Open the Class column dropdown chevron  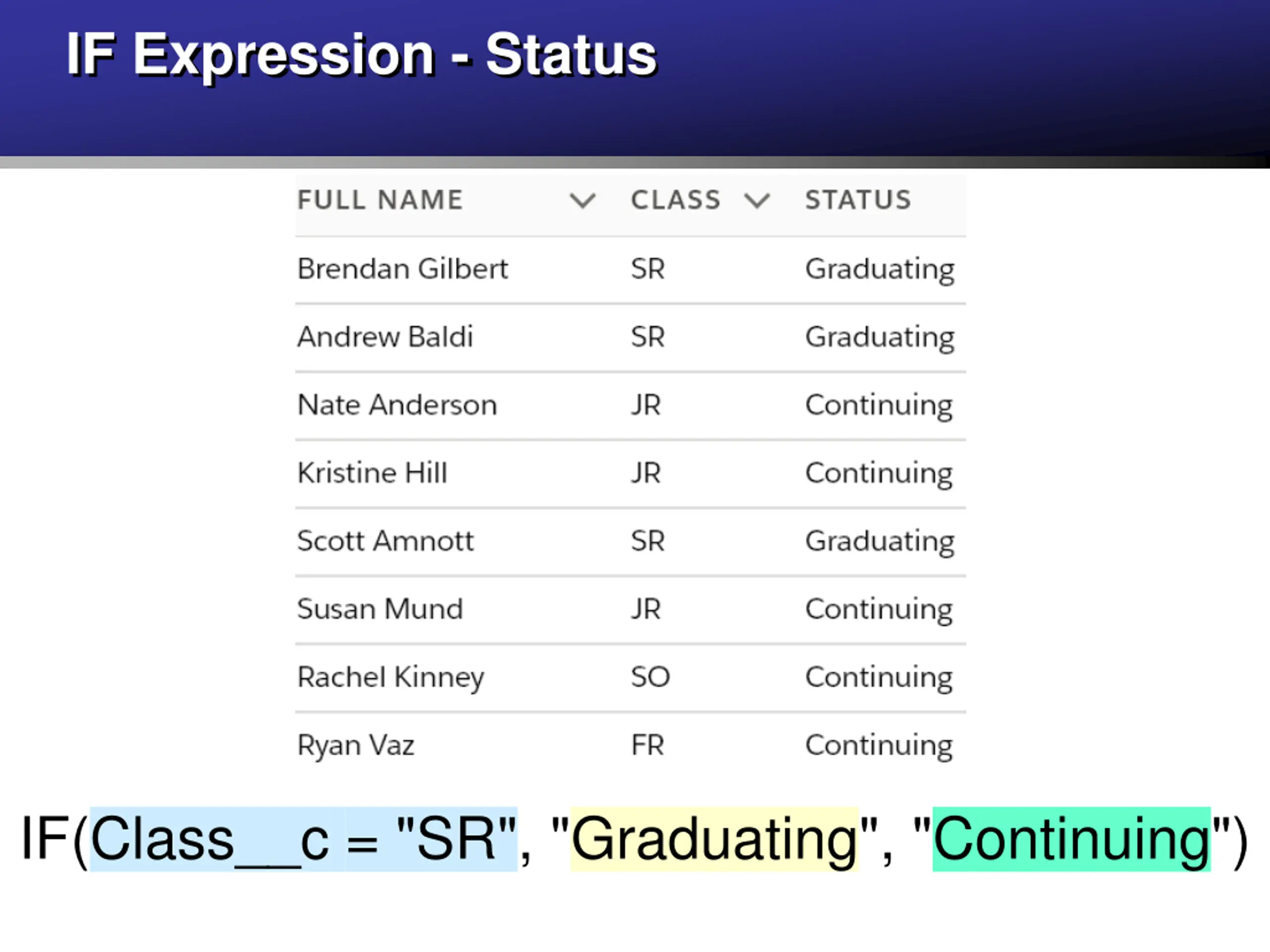pyautogui.click(x=757, y=201)
